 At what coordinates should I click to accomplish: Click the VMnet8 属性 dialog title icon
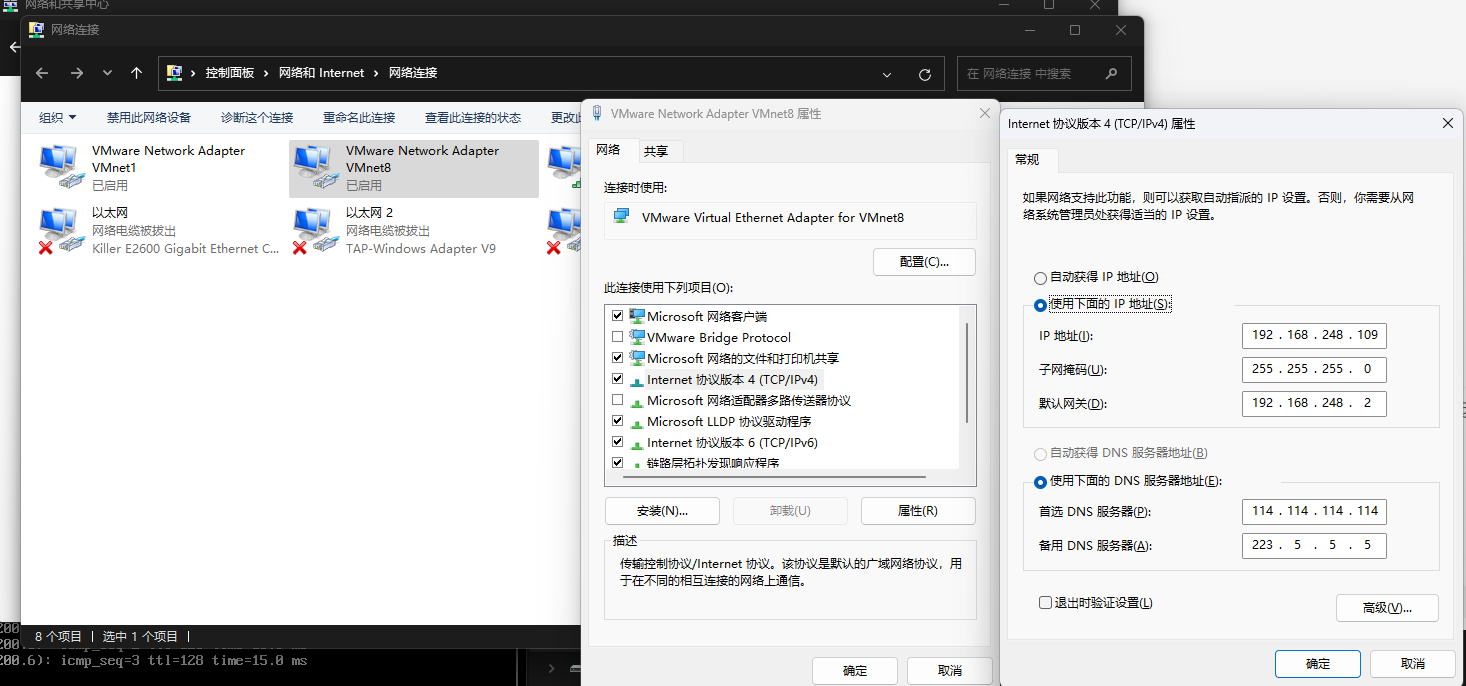click(x=597, y=113)
